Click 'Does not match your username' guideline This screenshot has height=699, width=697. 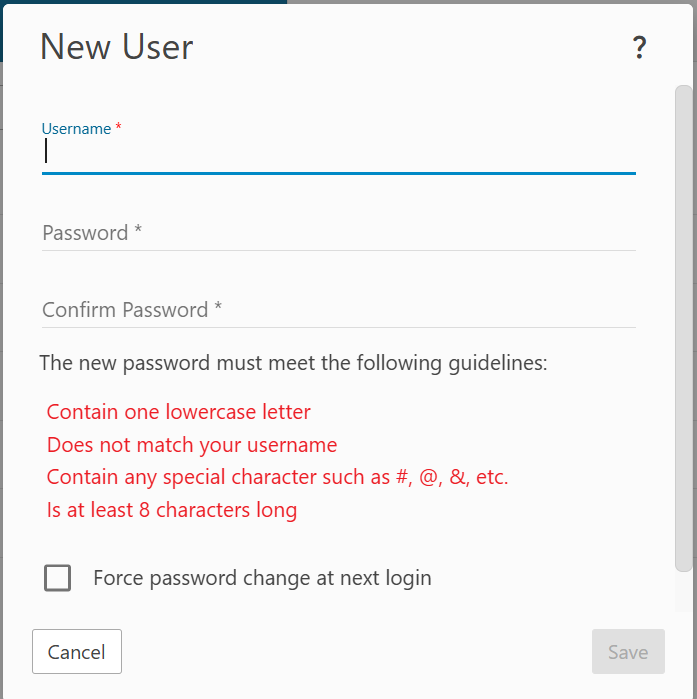192,445
